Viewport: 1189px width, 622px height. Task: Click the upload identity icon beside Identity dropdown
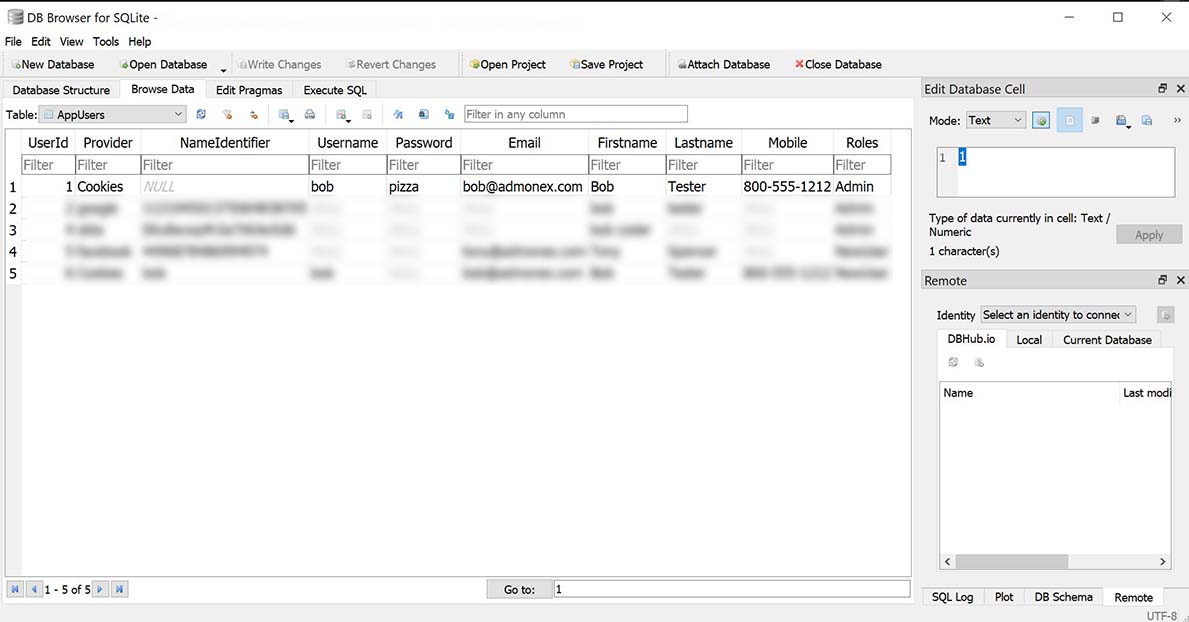tap(1165, 314)
